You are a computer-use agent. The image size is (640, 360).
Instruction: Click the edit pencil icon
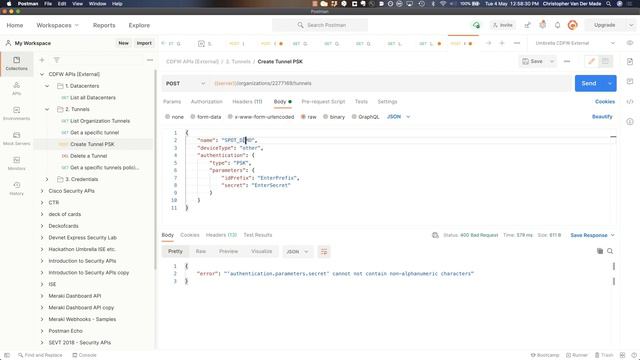[591, 62]
